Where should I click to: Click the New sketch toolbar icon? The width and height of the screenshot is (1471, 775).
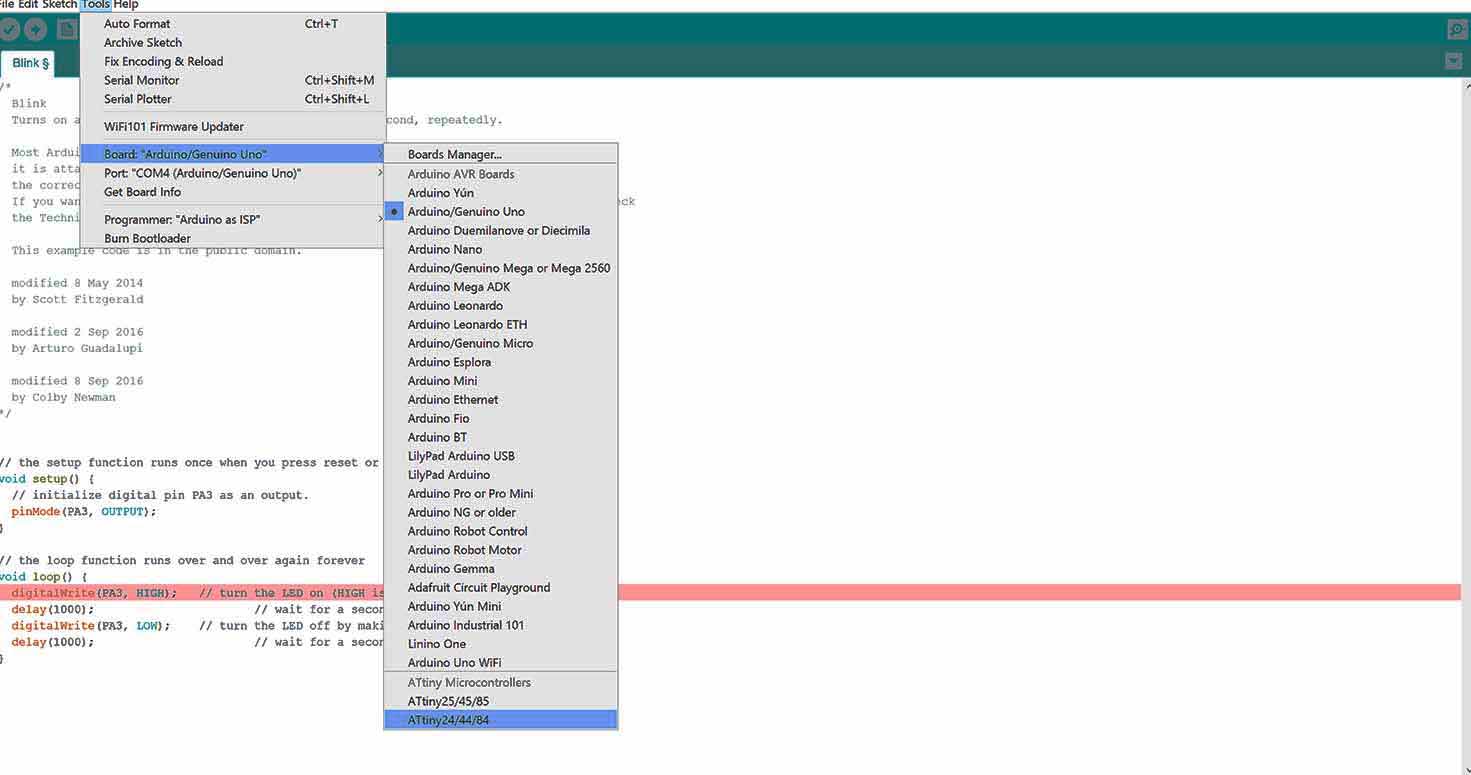point(66,29)
